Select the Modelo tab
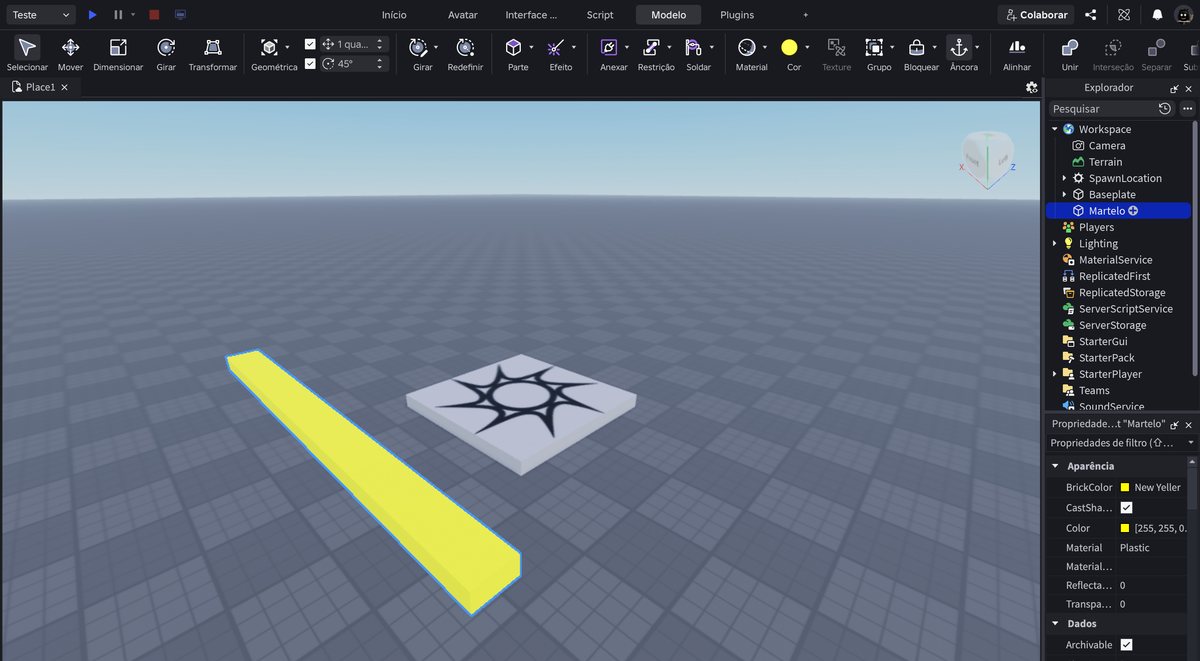This screenshot has height=661, width=1200. 669,15
